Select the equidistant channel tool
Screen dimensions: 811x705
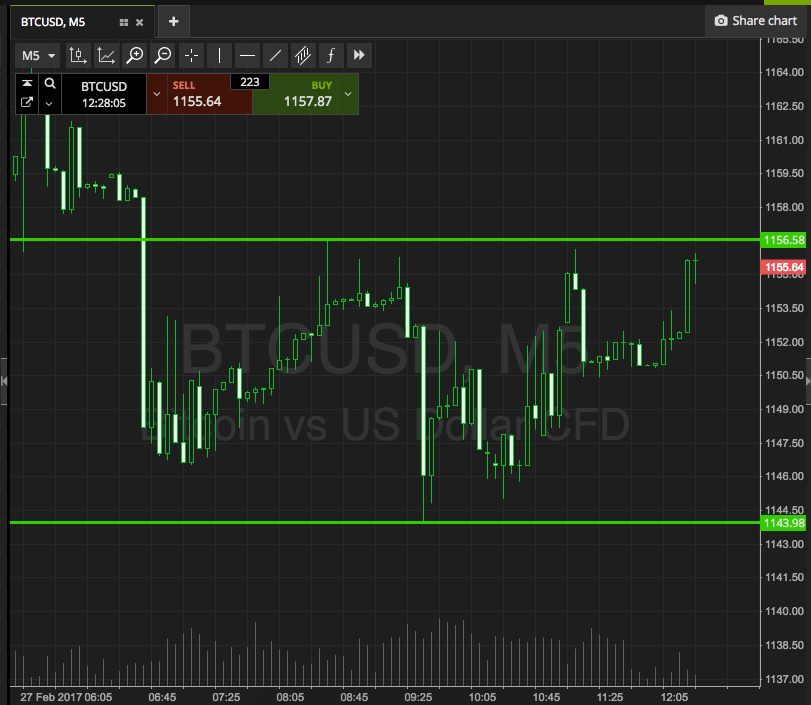[x=303, y=55]
